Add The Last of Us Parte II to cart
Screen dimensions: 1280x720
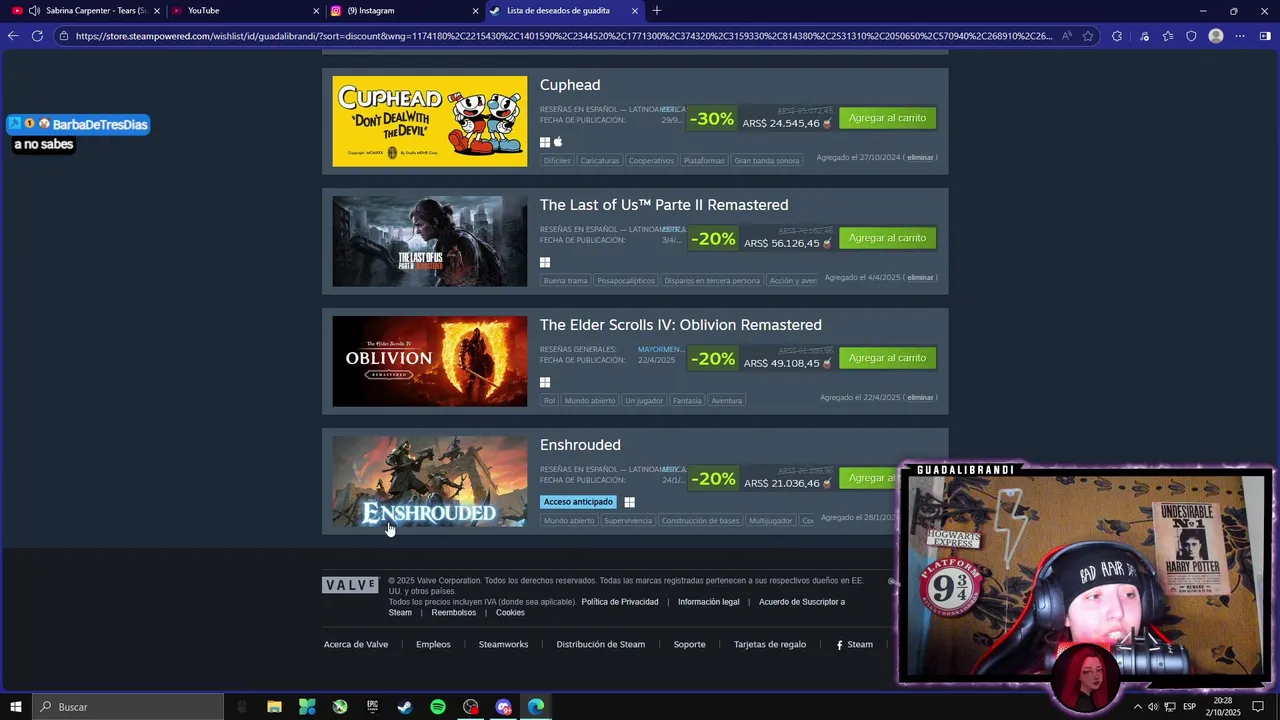click(x=887, y=238)
